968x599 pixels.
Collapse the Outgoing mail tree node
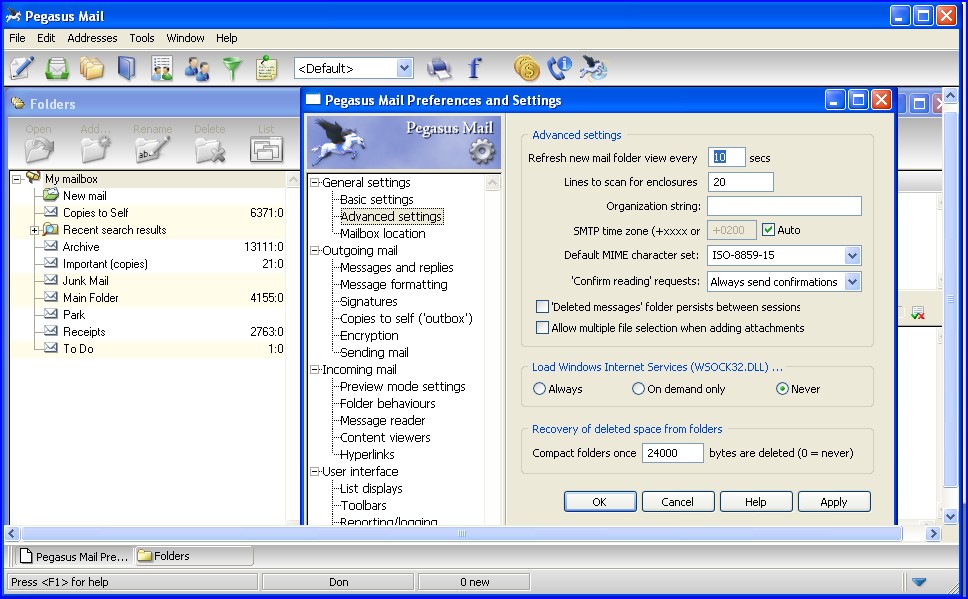click(315, 251)
